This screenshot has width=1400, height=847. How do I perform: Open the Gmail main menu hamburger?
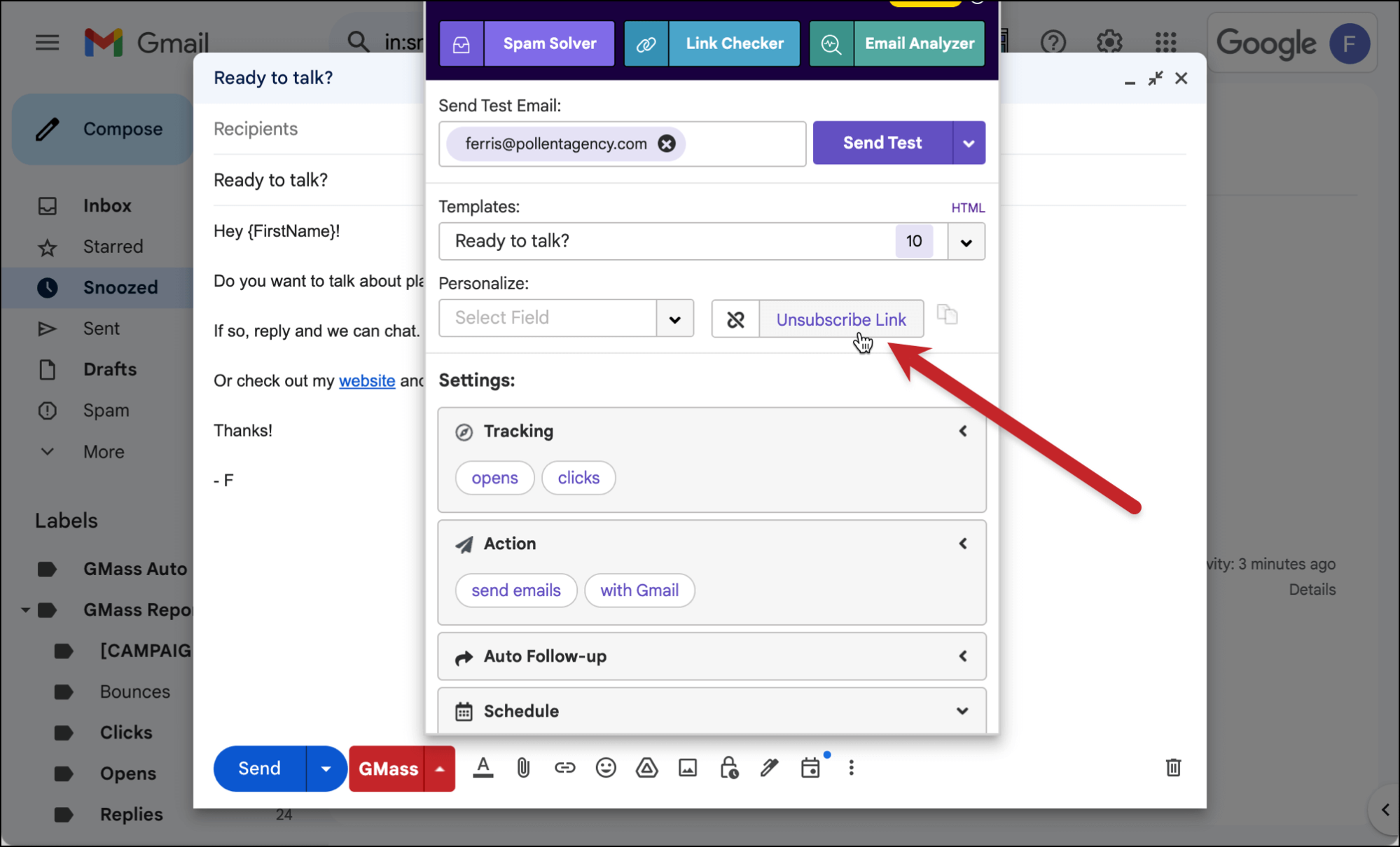(47, 43)
